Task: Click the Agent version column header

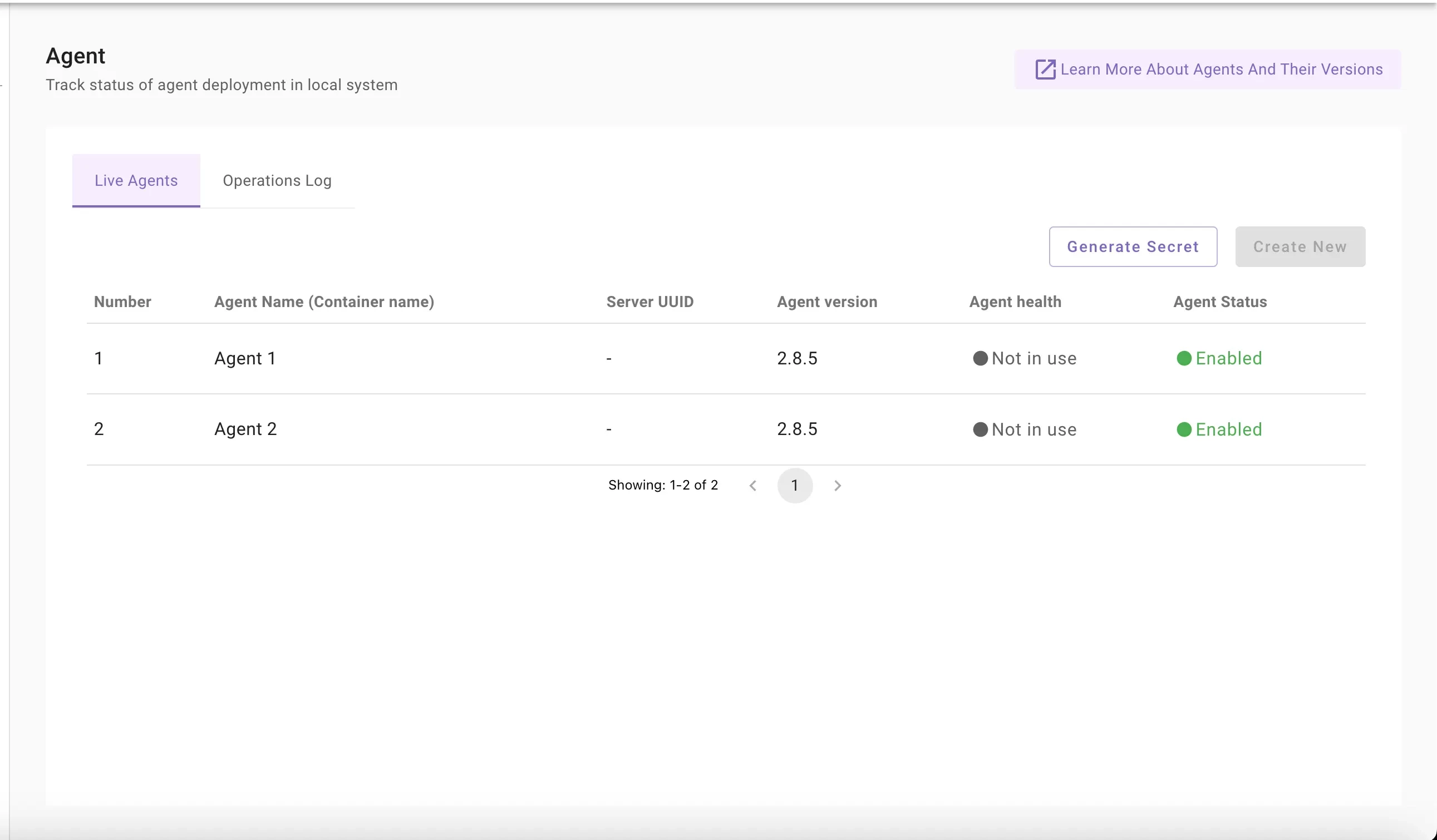Action: pos(827,302)
